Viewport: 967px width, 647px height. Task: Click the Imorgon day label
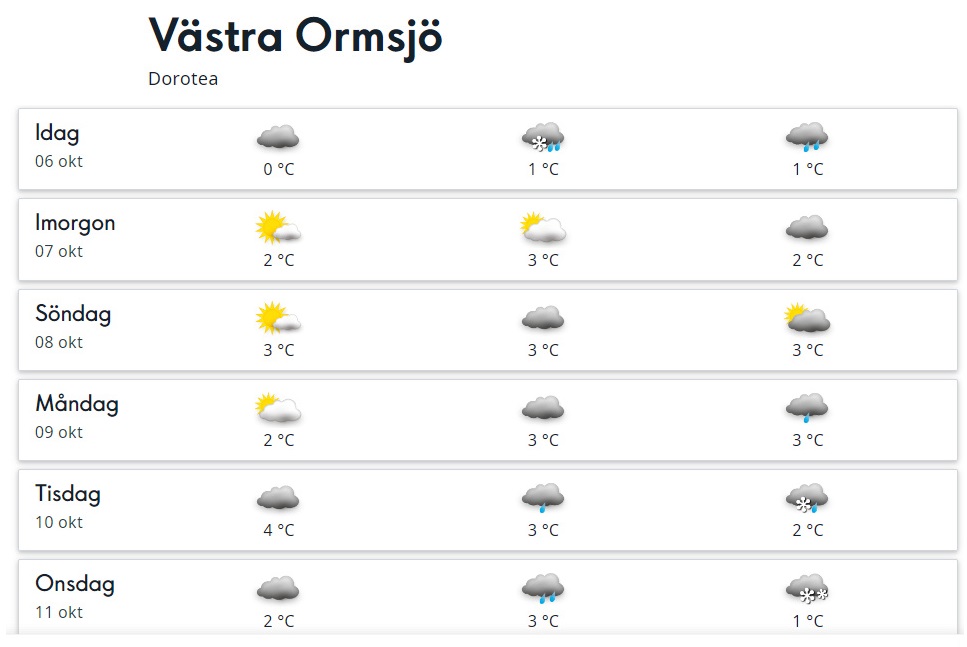[x=75, y=223]
